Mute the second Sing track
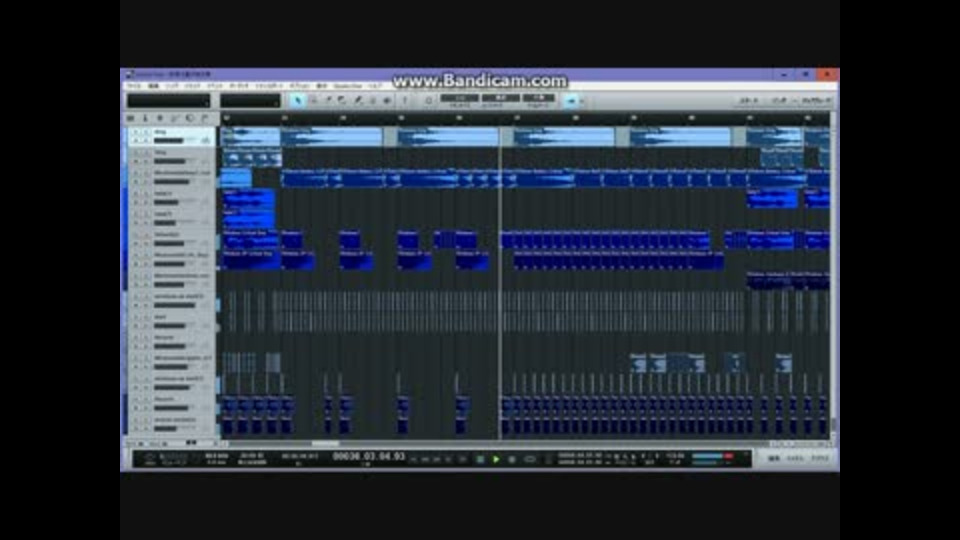Screen dimensions: 960x540 [136, 152]
